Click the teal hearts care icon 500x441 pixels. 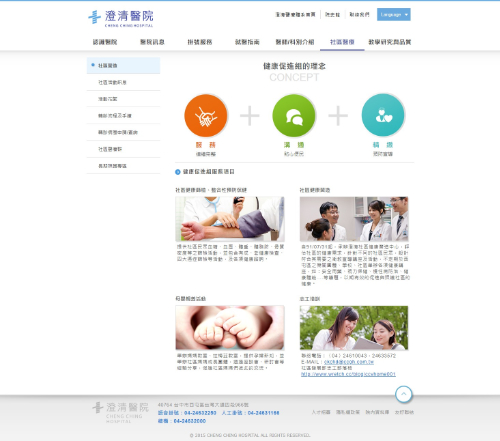pos(383,115)
